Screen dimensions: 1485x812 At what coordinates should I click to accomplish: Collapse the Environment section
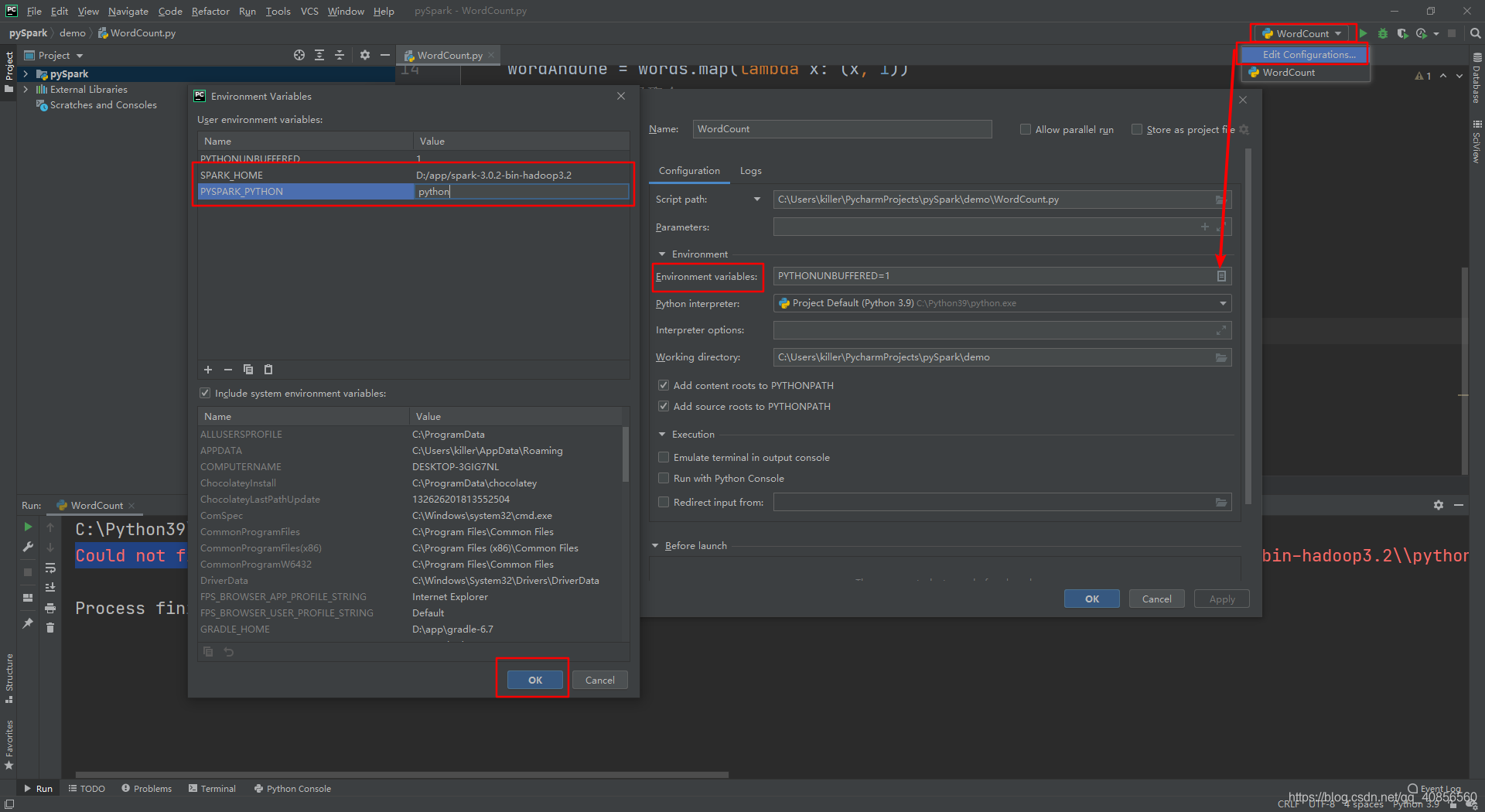[x=662, y=254]
